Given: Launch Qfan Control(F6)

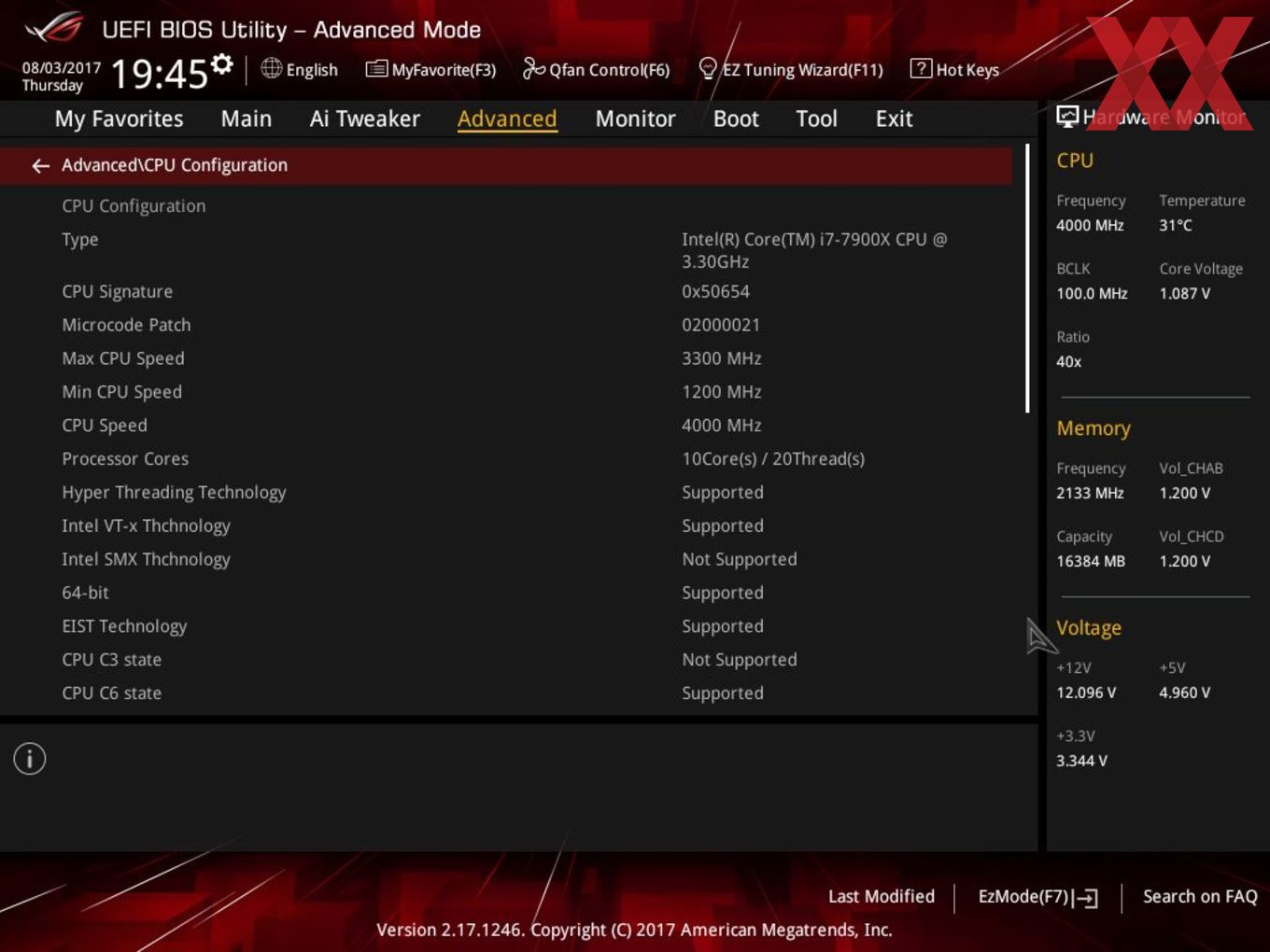Looking at the screenshot, I should point(596,69).
